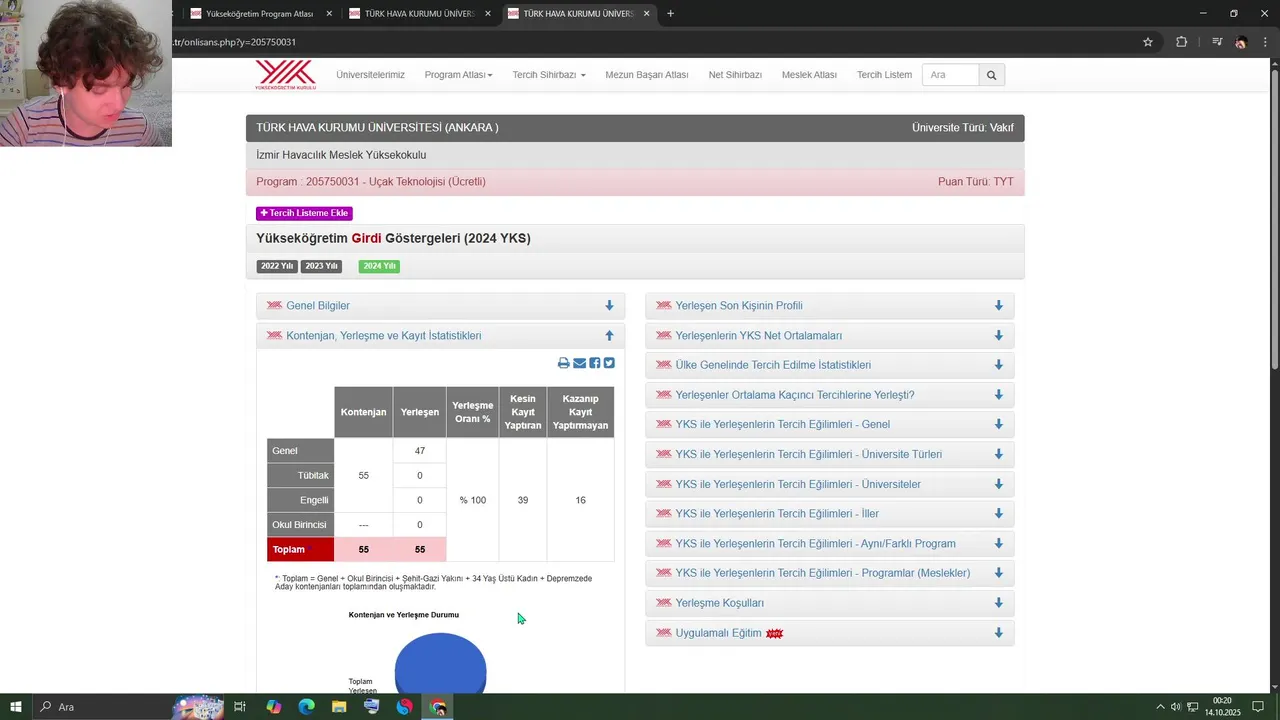The width and height of the screenshot is (1280, 720).
Task: Click the browser address bar URL
Action: click(x=236, y=42)
